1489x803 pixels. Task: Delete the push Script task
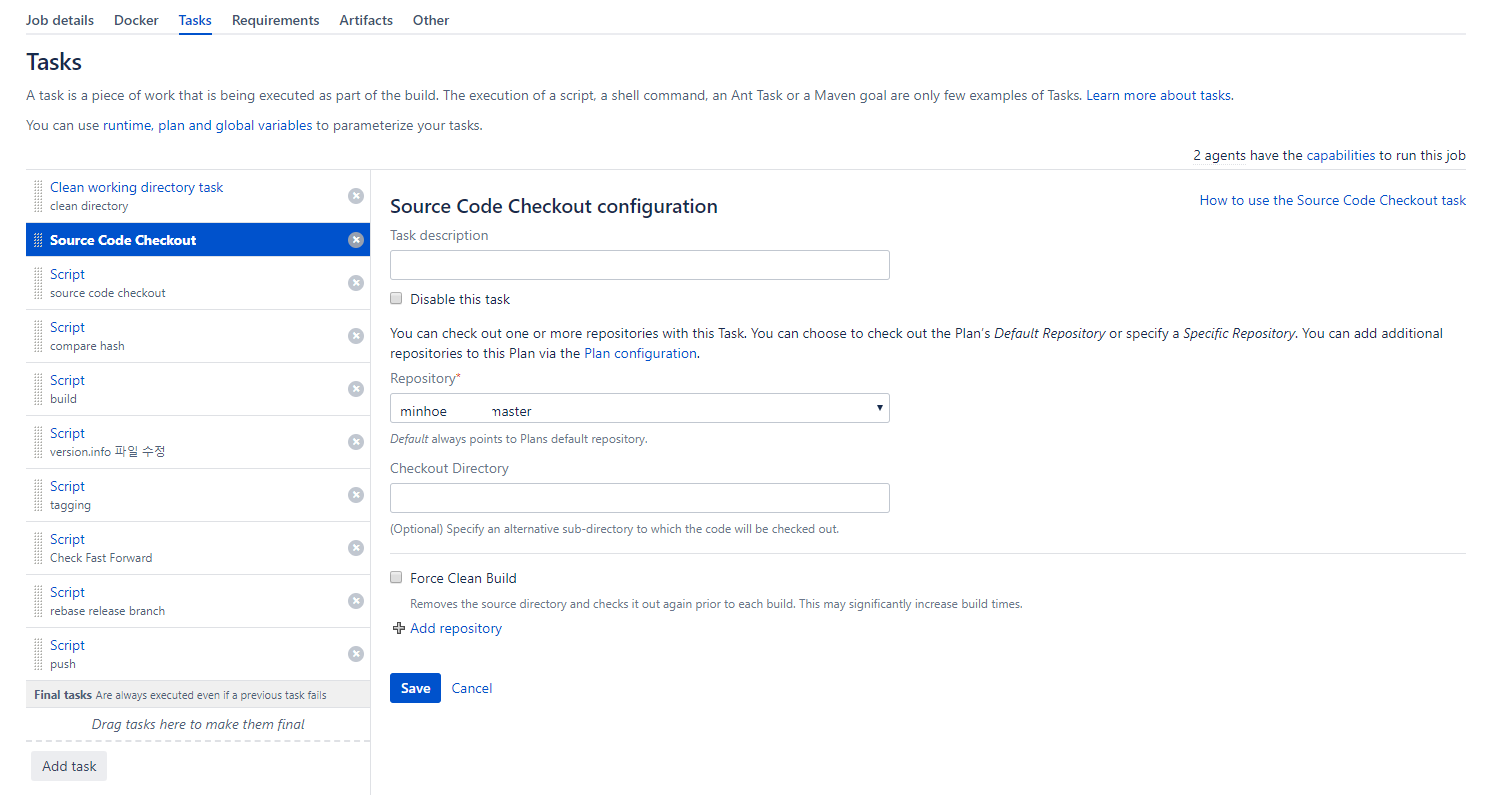[355, 654]
